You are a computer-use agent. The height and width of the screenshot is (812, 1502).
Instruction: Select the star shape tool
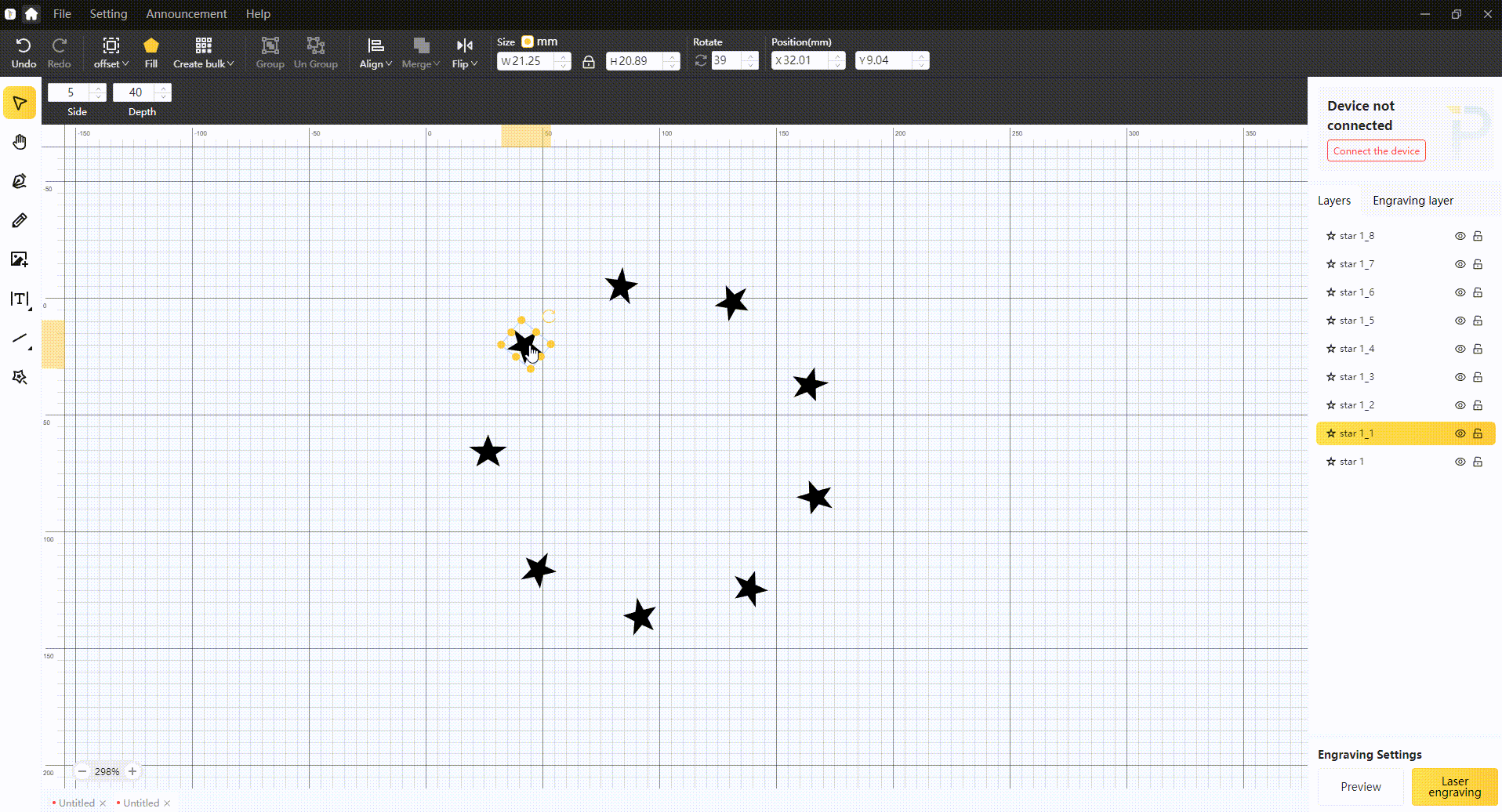click(20, 377)
